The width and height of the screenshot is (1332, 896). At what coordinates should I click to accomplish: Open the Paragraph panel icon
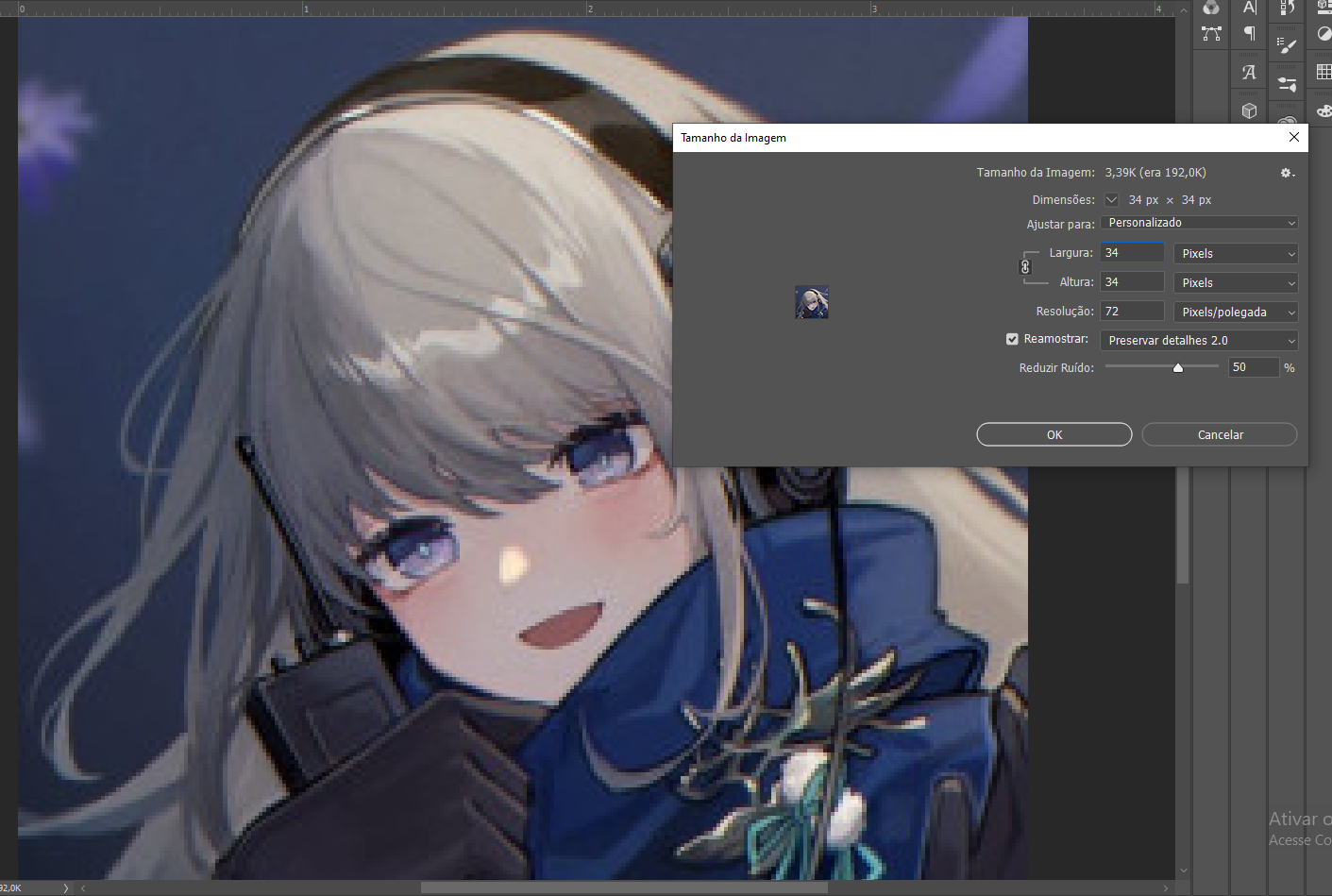point(1250,34)
